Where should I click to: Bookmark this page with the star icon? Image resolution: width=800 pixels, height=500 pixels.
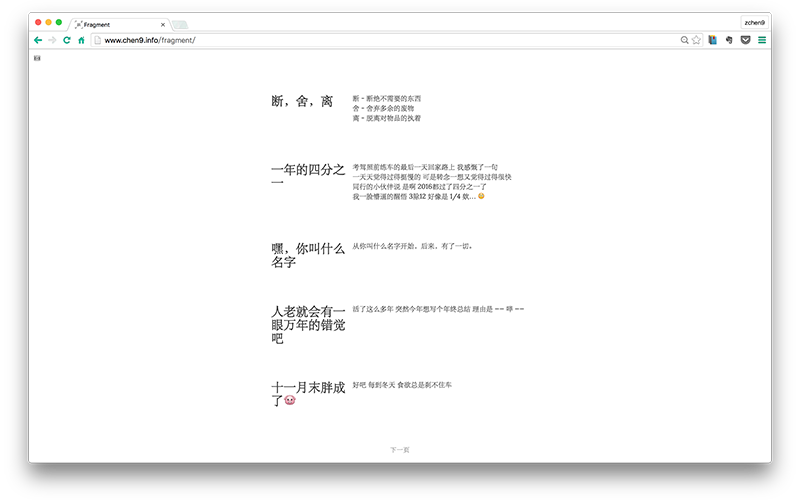pos(696,40)
